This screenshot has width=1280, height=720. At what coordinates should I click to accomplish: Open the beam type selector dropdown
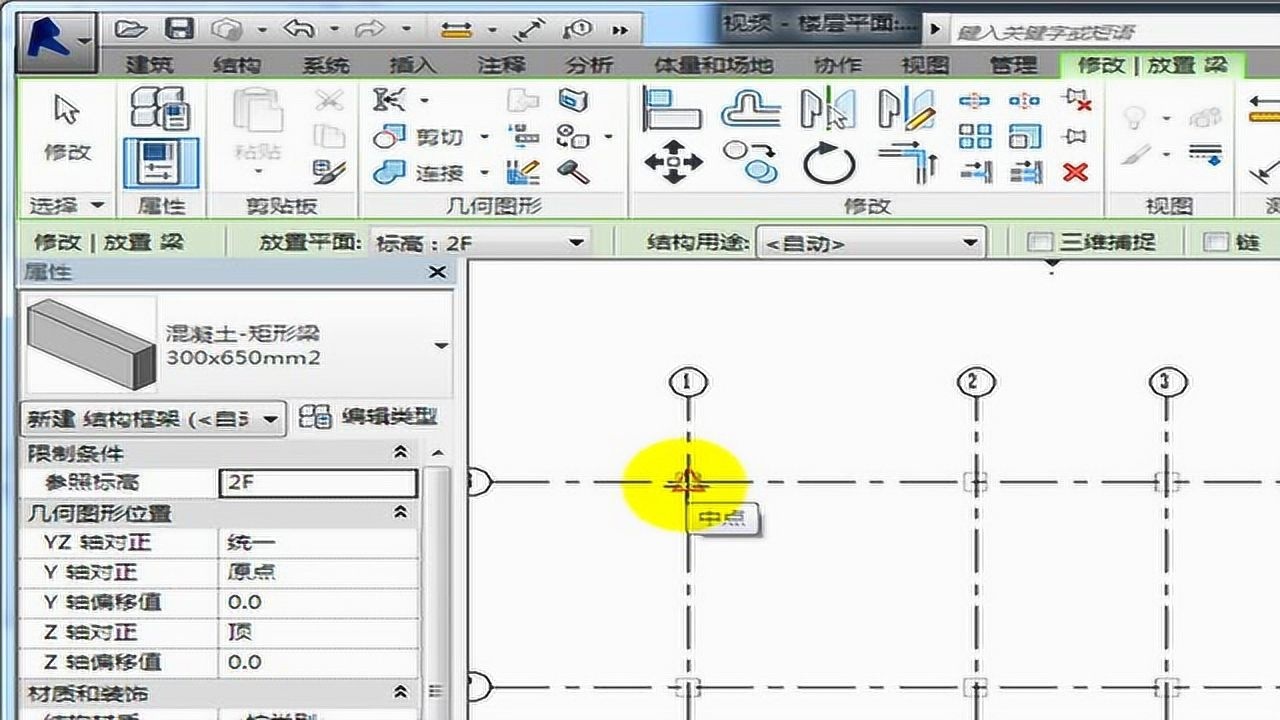(x=441, y=345)
